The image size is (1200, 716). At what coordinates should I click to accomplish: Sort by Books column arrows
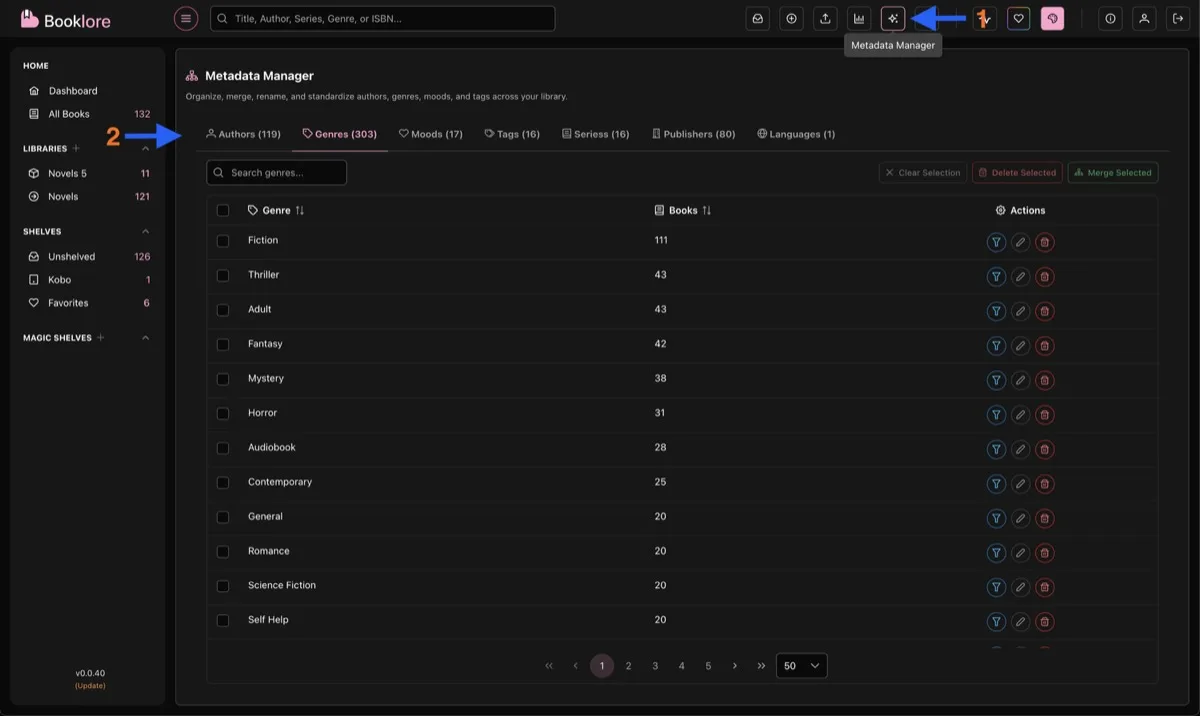click(x=707, y=210)
